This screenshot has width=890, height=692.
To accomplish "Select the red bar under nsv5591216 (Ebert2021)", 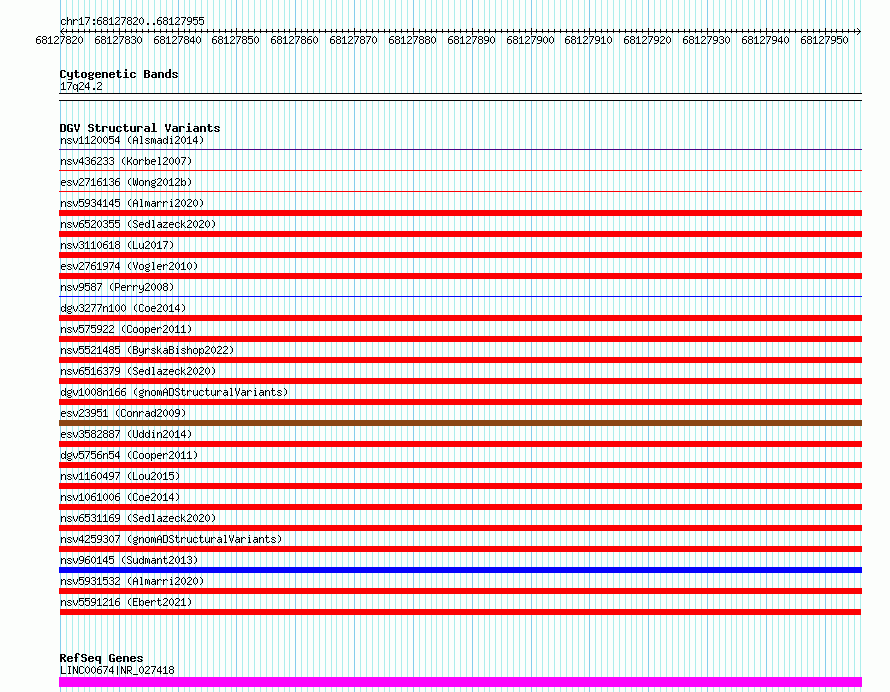I will tap(460, 612).
